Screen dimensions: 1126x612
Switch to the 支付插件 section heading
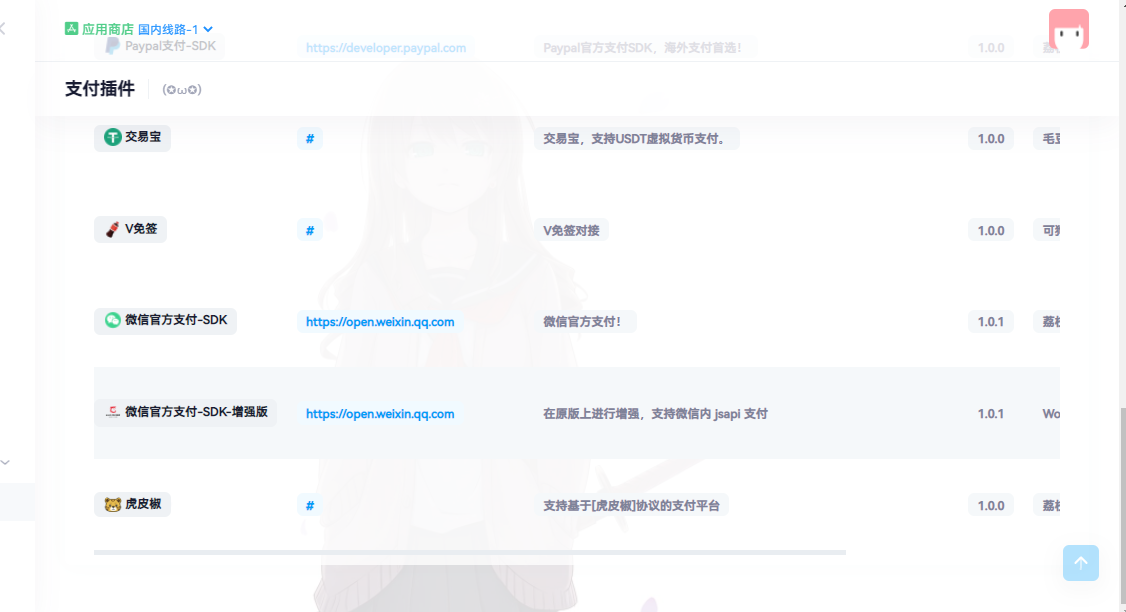pos(99,89)
